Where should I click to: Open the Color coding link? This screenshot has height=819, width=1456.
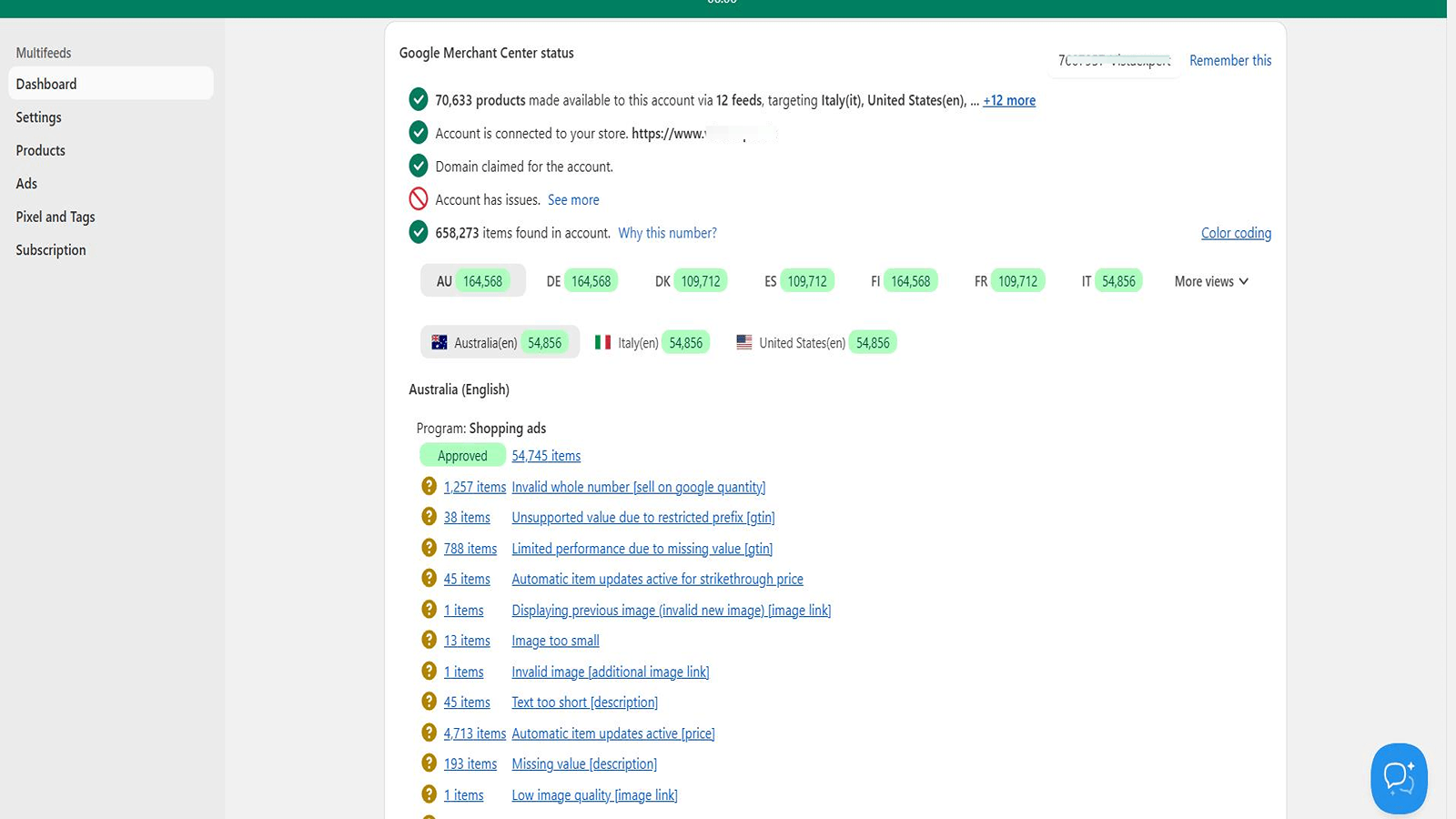click(1236, 233)
